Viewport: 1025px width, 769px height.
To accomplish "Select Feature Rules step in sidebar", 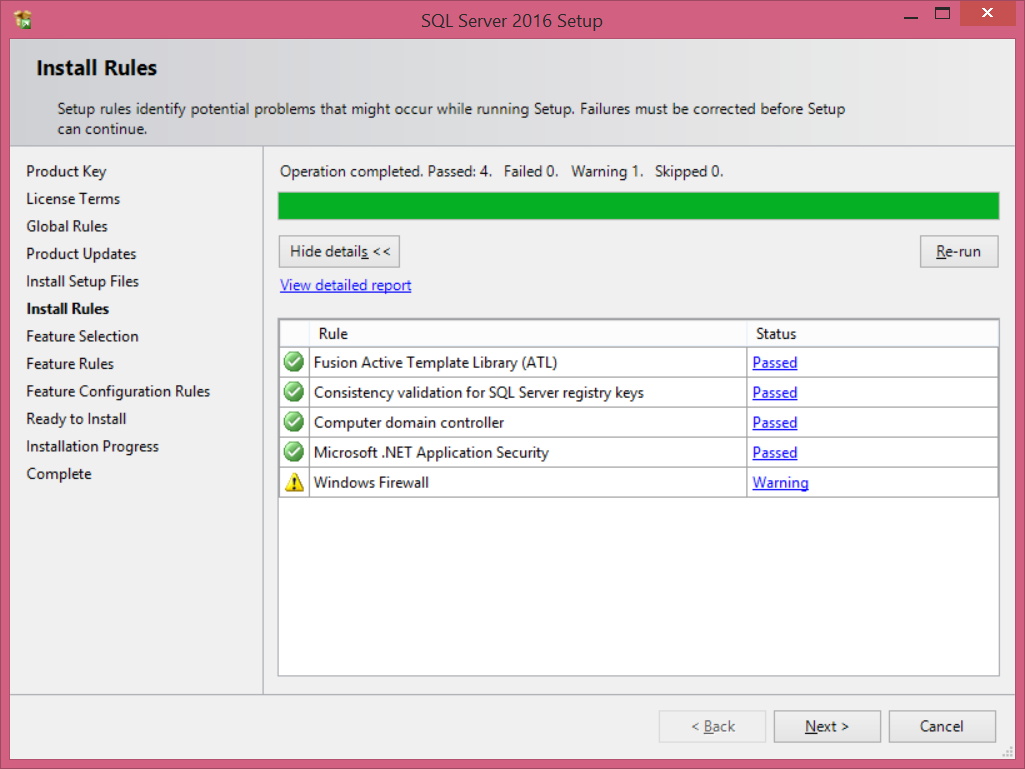I will (70, 364).
